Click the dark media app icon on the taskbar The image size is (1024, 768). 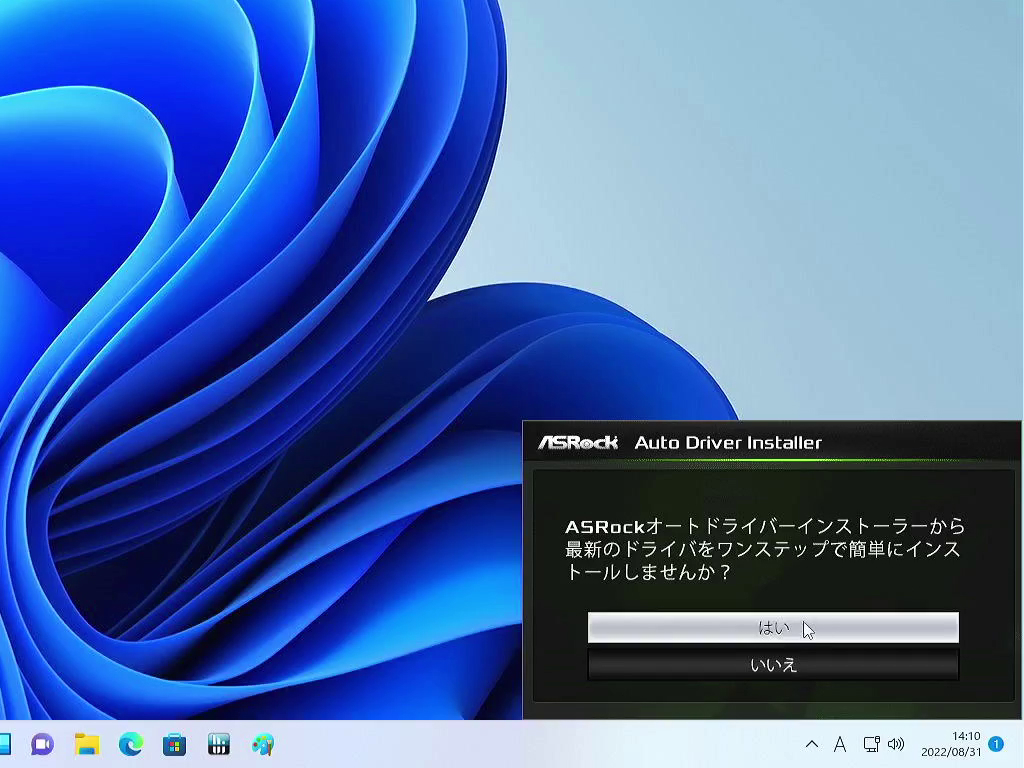pos(218,744)
